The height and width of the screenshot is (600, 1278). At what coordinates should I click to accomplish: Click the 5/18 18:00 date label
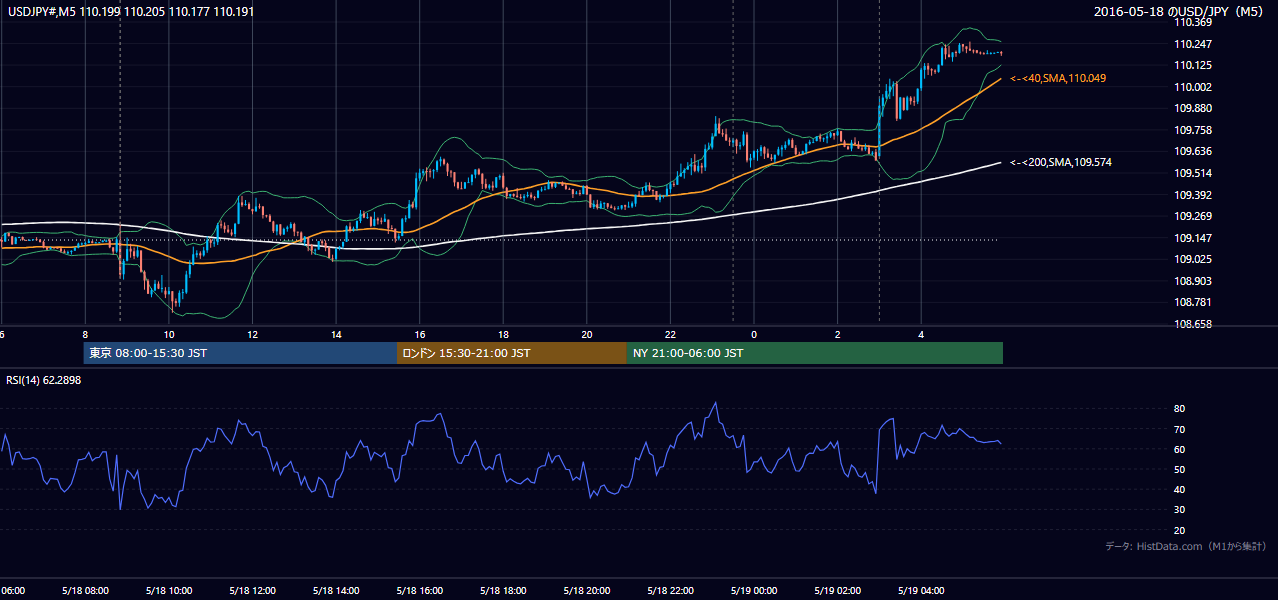click(x=503, y=590)
